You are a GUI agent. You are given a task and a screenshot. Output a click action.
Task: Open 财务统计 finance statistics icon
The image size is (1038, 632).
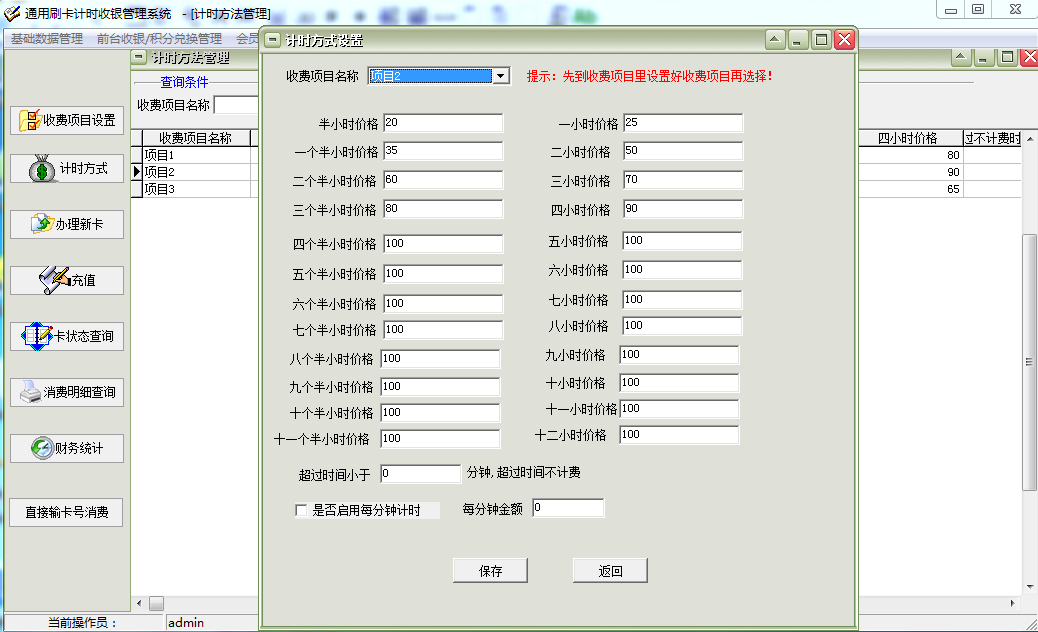click(x=67, y=448)
